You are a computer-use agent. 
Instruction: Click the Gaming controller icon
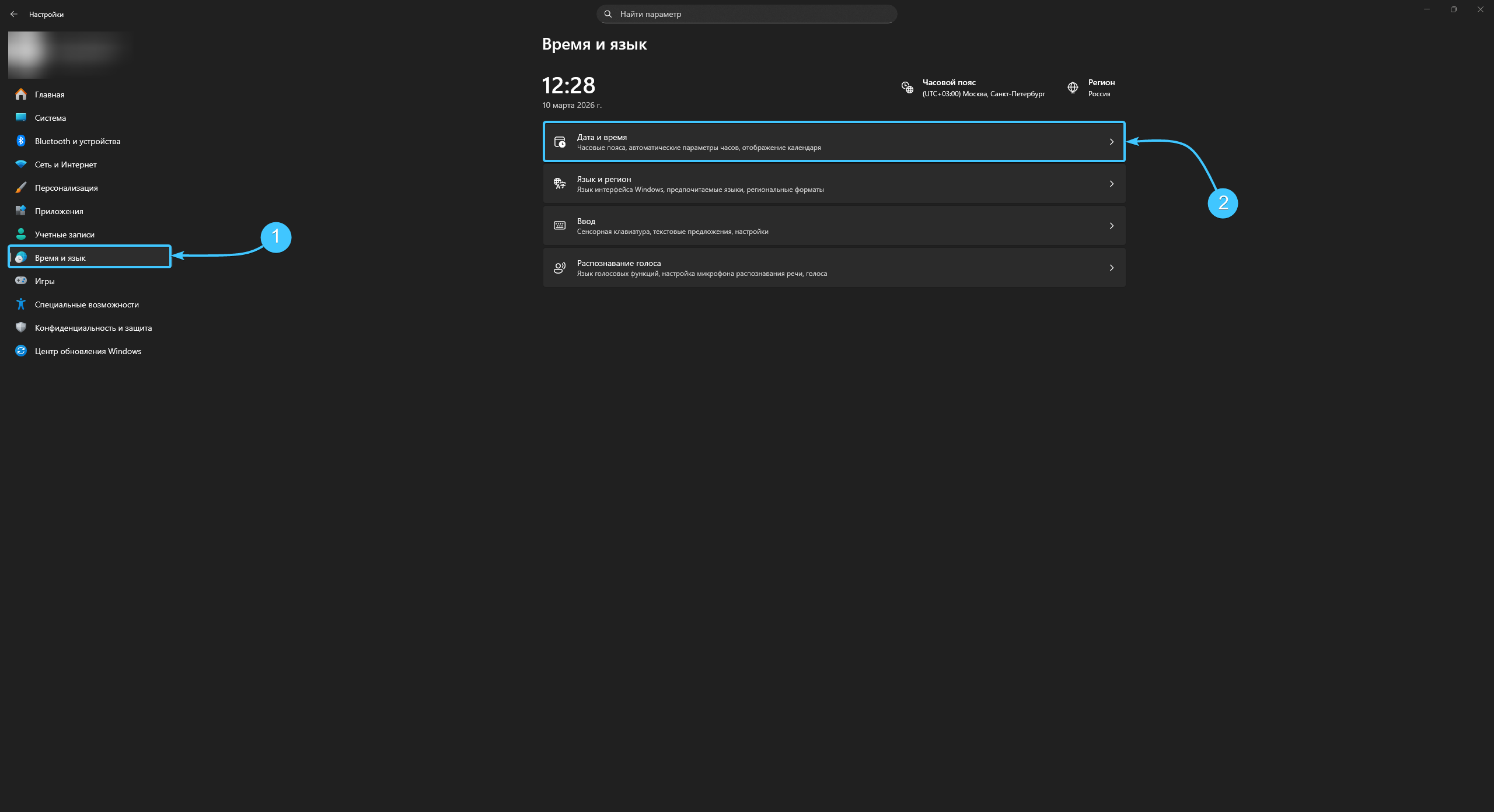tap(21, 281)
